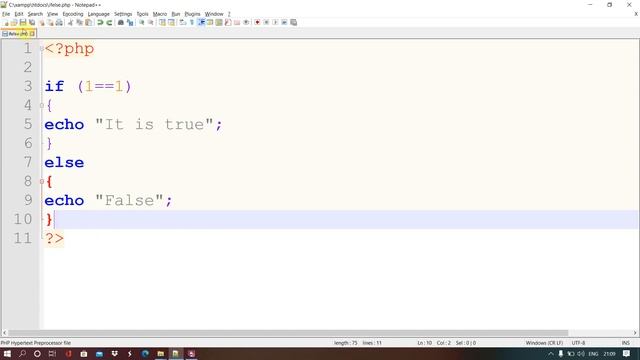Select the else.php document tab
This screenshot has width=640, height=360.
18,33
